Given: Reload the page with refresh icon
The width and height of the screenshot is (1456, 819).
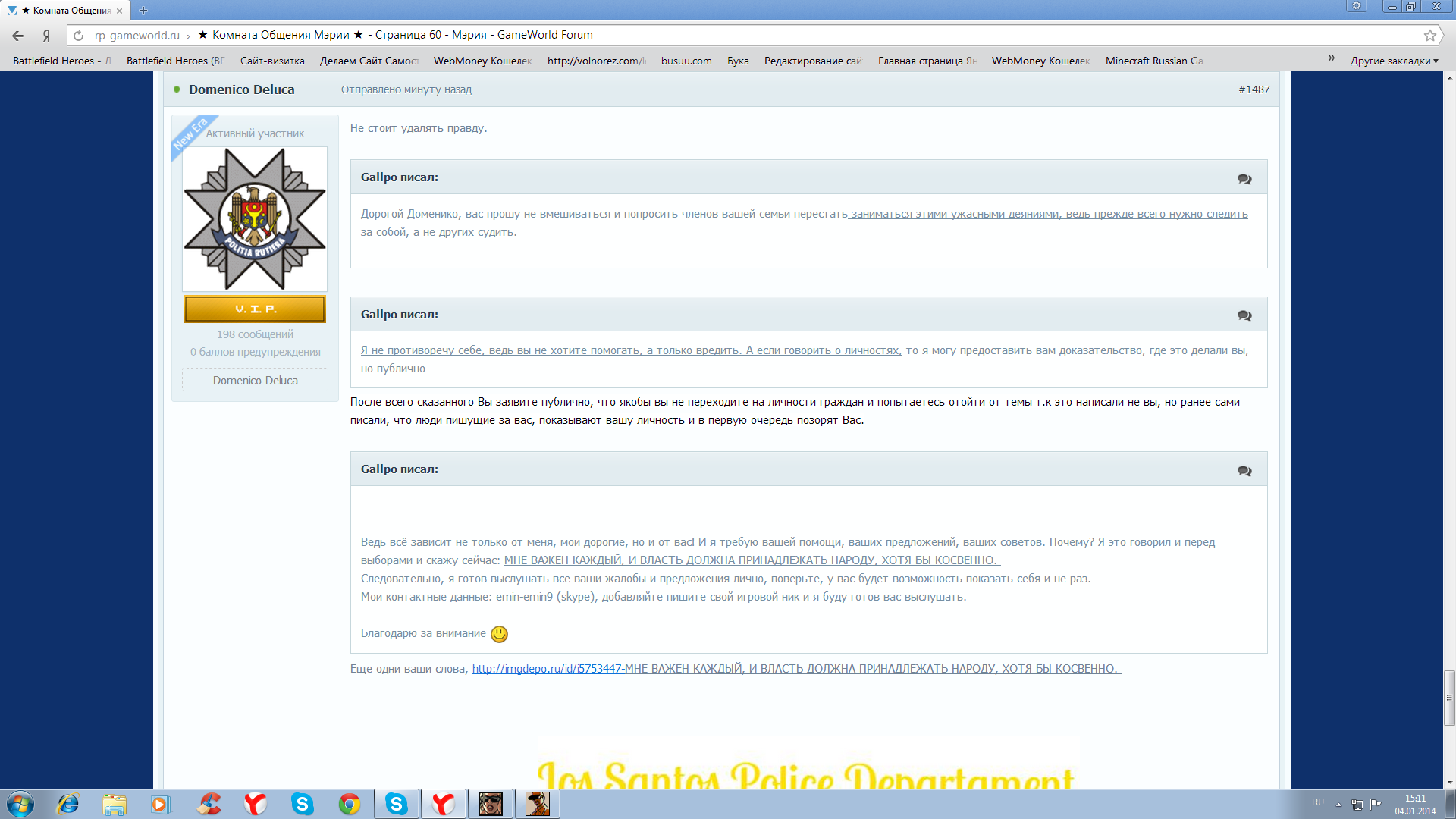Looking at the screenshot, I should [78, 36].
